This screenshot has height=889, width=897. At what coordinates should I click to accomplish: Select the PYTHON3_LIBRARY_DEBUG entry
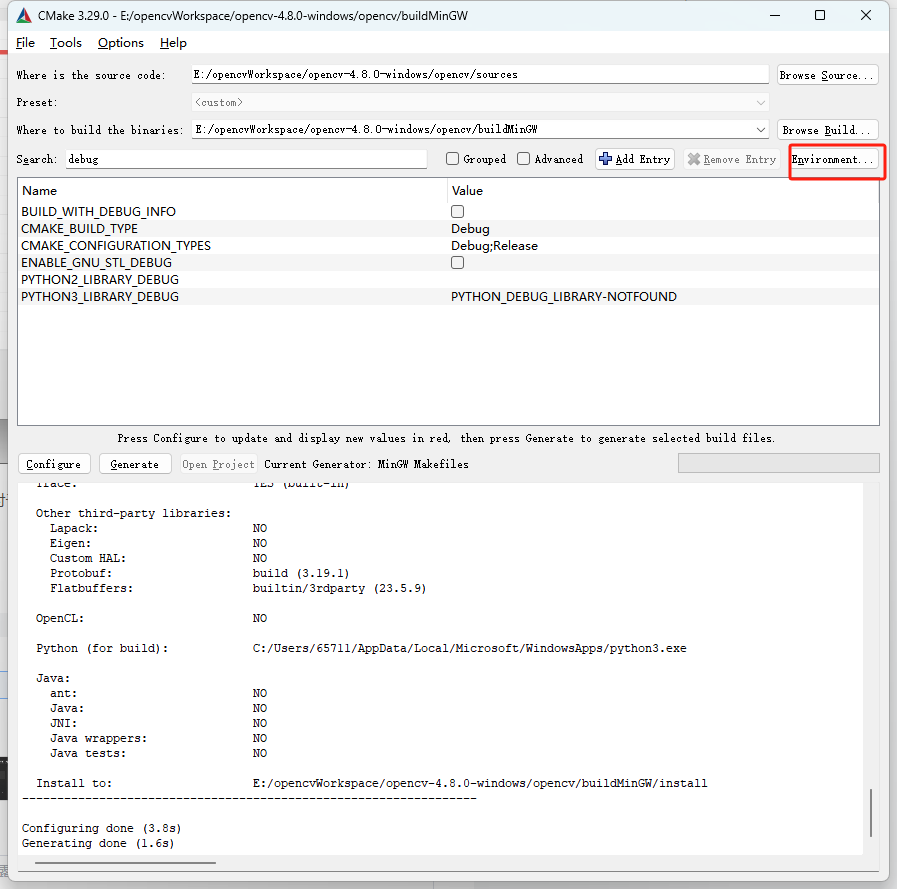100,297
